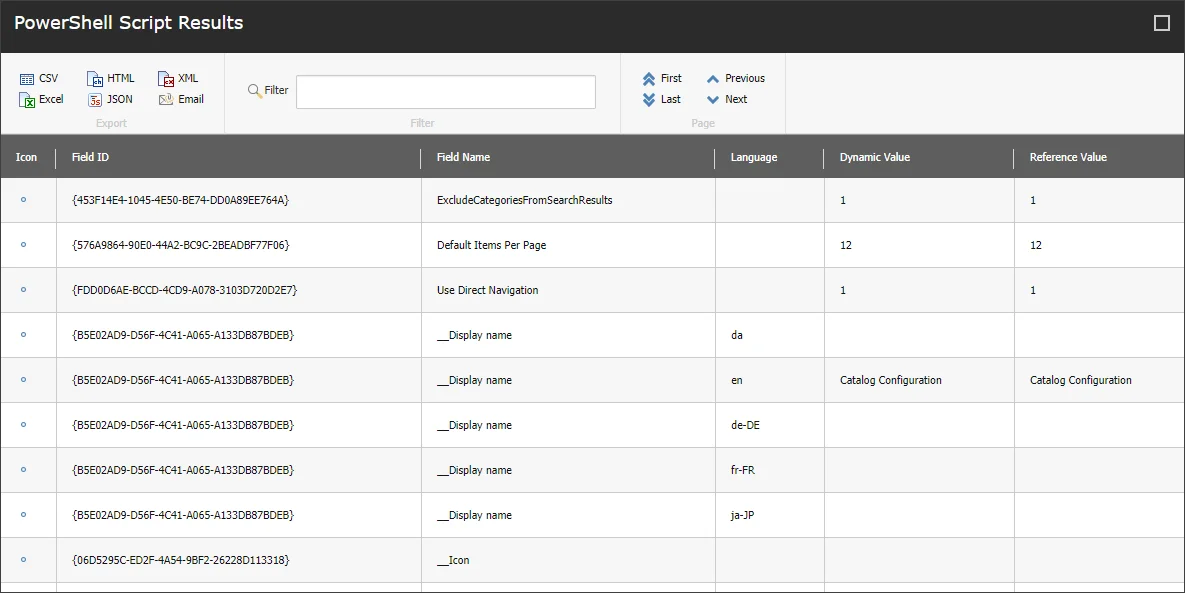Click the Use Direct Navigation row icon
Viewport: 1185px width, 593px height.
[x=23, y=289]
